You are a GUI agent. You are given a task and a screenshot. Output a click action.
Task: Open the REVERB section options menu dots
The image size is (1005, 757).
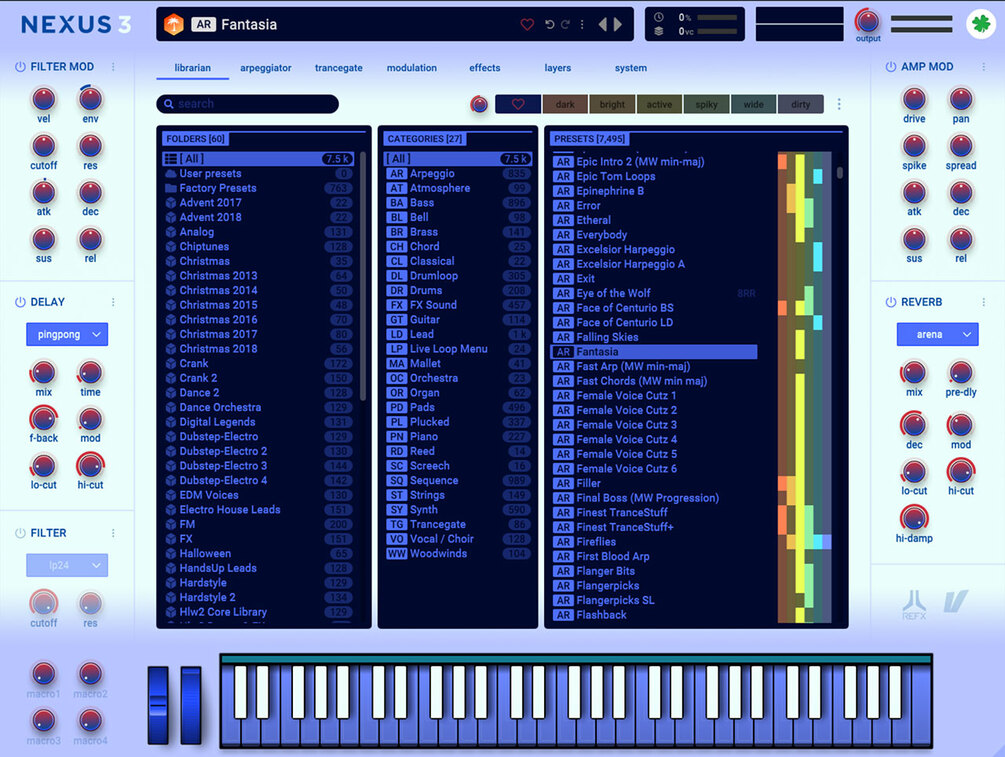pyautogui.click(x=983, y=302)
